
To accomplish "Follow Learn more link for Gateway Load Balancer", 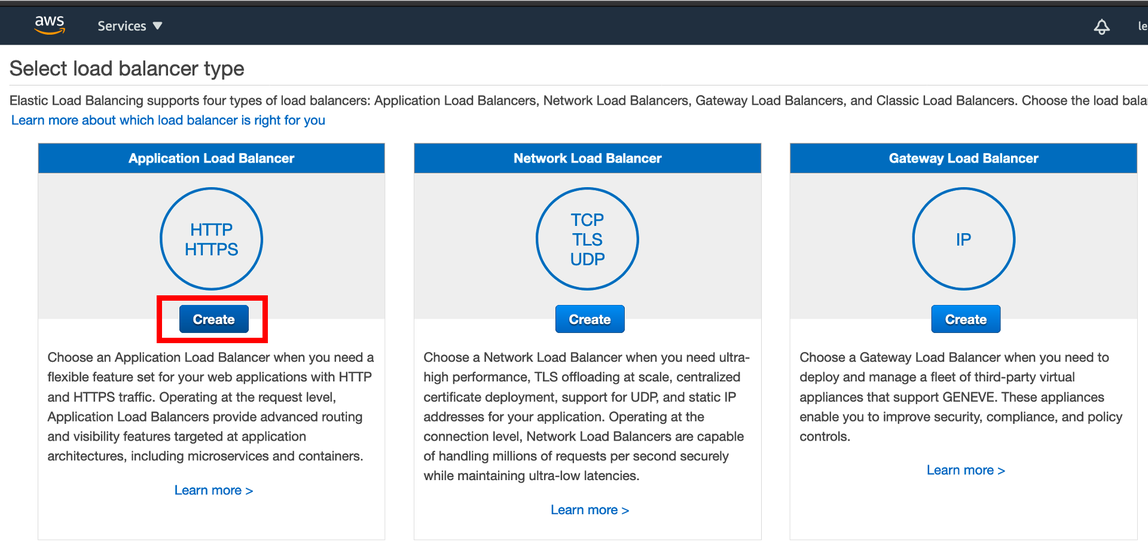I will click(x=965, y=470).
